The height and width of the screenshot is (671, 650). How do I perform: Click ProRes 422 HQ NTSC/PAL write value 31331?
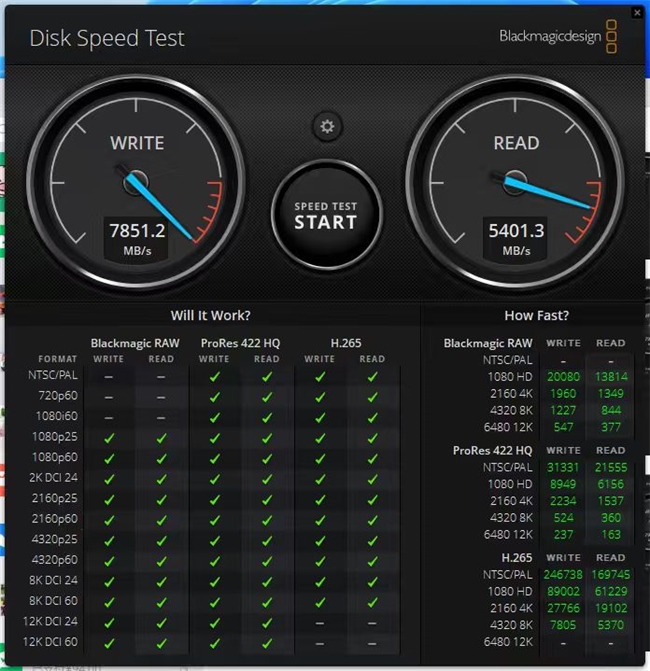563,467
